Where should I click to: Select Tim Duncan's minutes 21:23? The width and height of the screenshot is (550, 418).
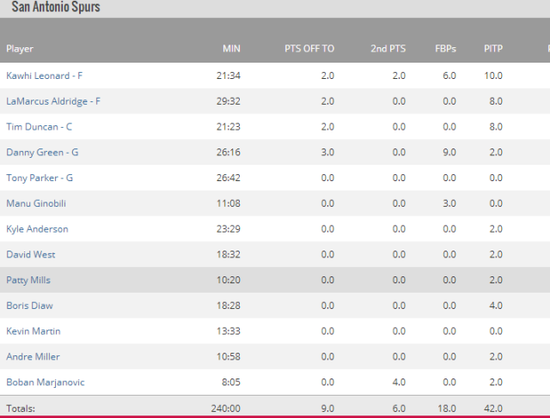click(x=228, y=127)
